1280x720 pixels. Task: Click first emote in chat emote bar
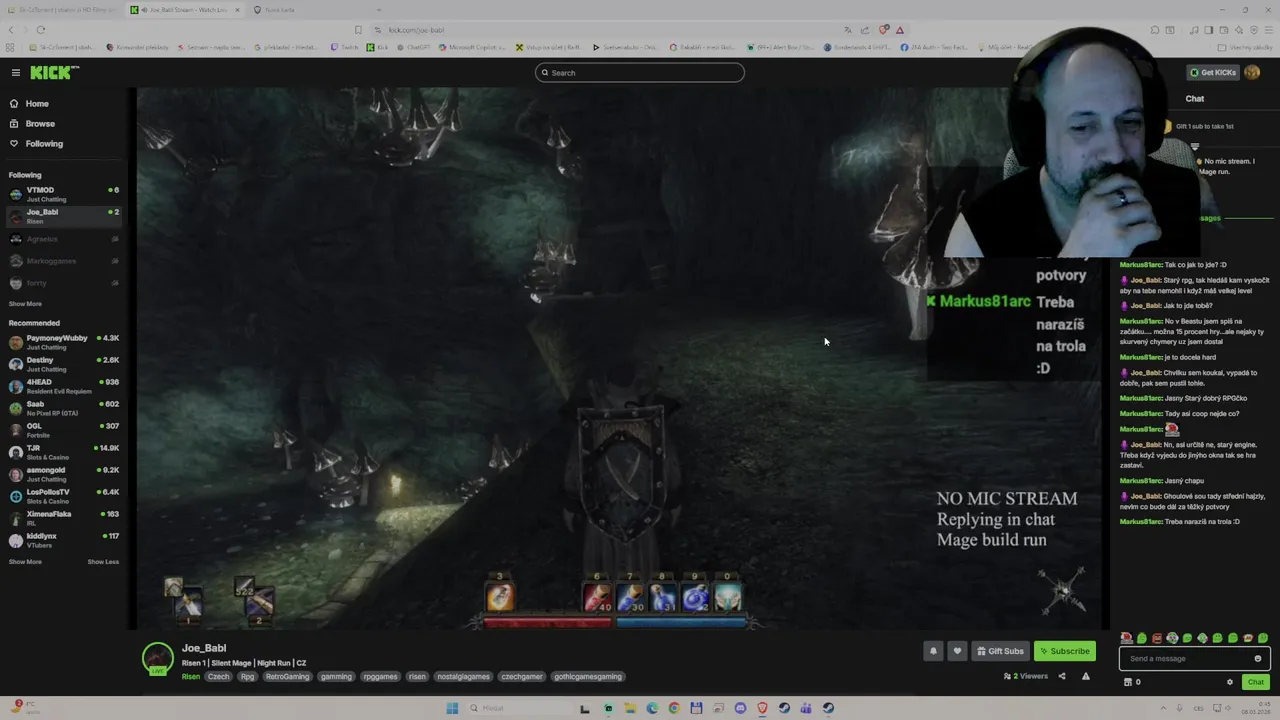point(1127,638)
